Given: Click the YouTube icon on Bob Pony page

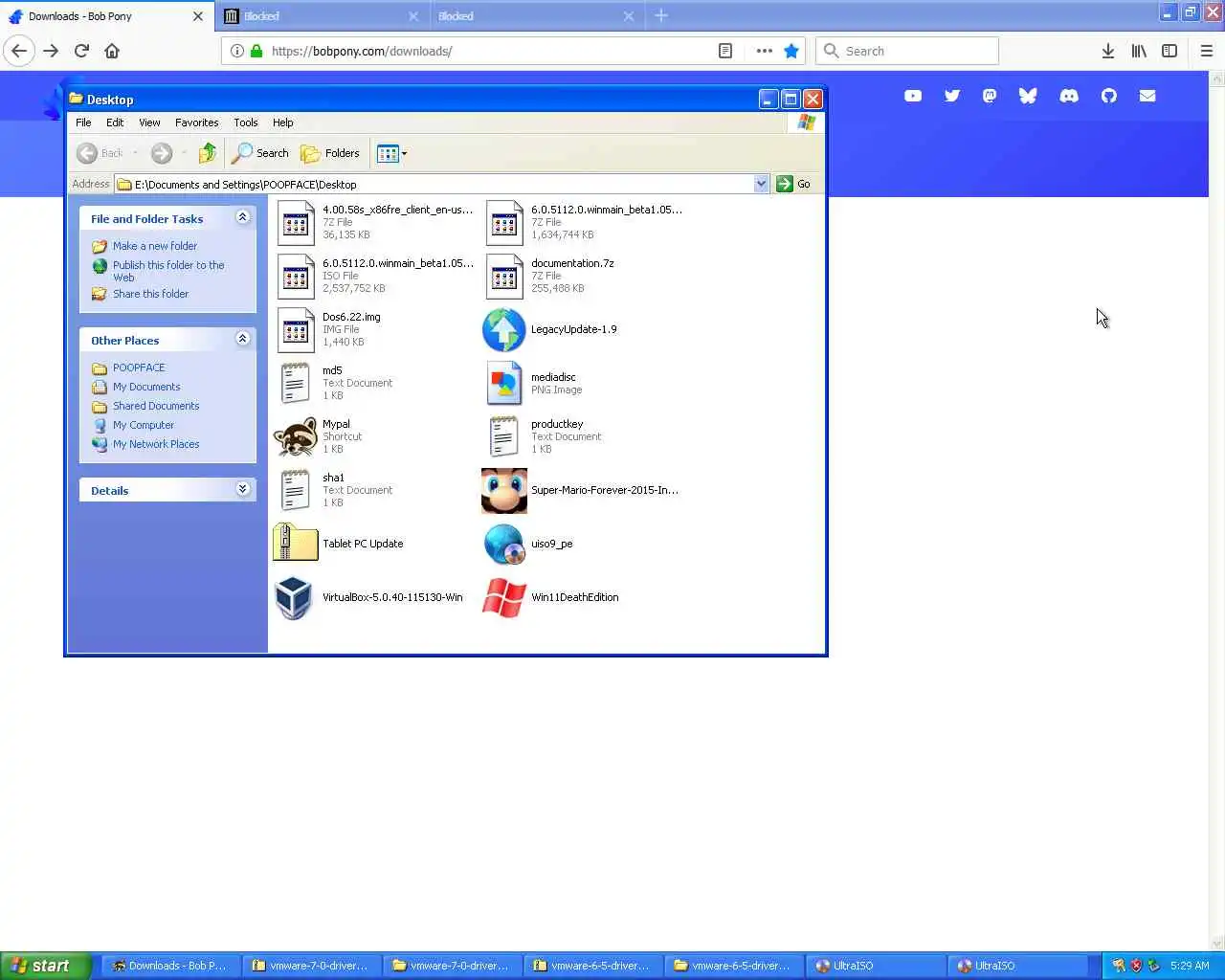Looking at the screenshot, I should [x=913, y=96].
